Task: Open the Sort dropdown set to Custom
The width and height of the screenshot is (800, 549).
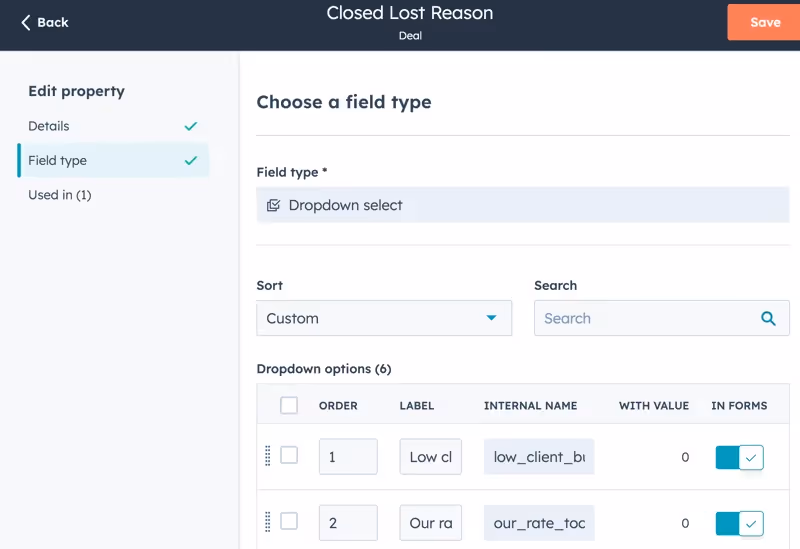Action: click(384, 318)
